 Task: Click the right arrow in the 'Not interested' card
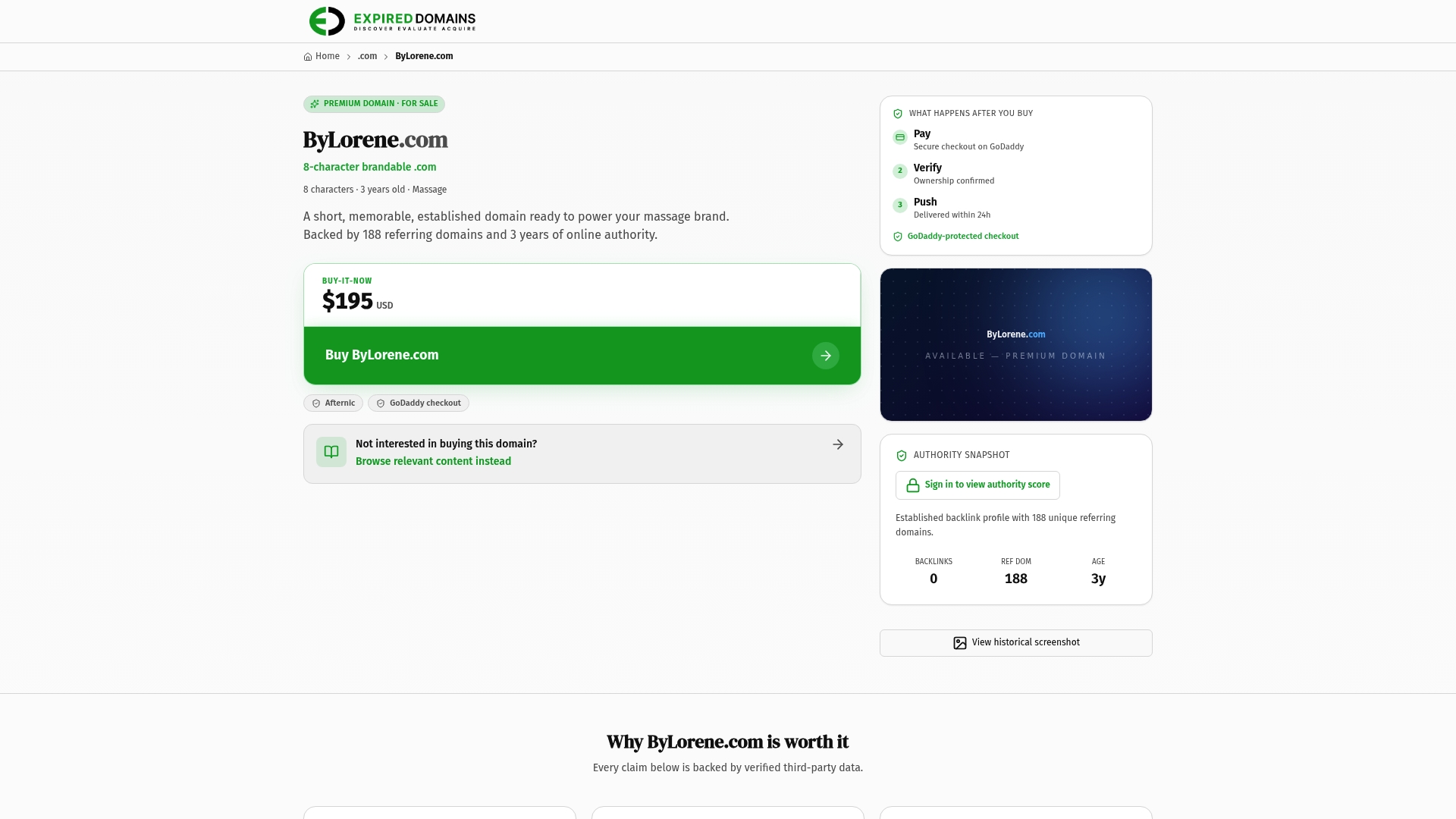click(x=838, y=444)
